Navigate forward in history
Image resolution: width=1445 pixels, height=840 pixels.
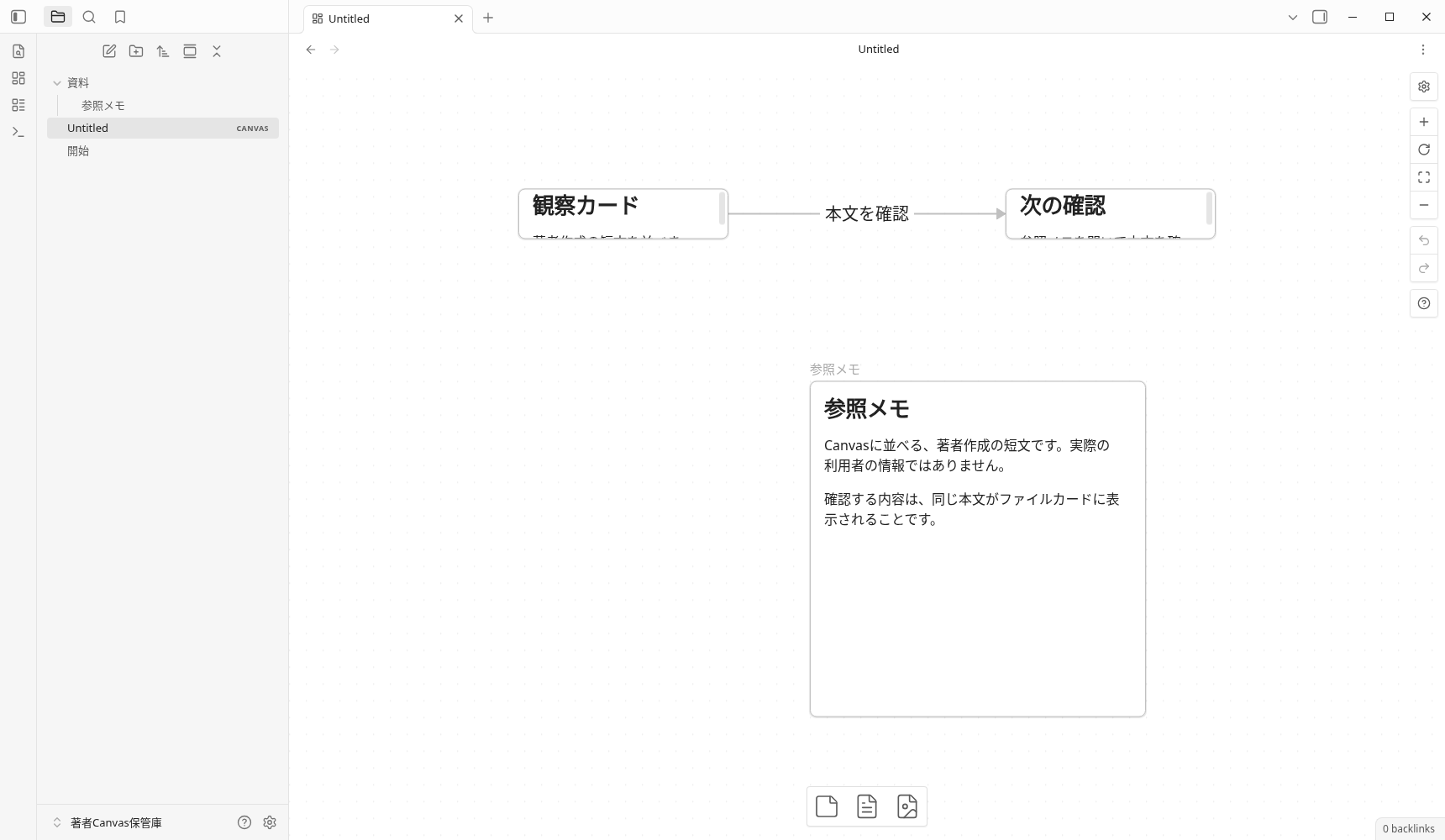pos(334,50)
